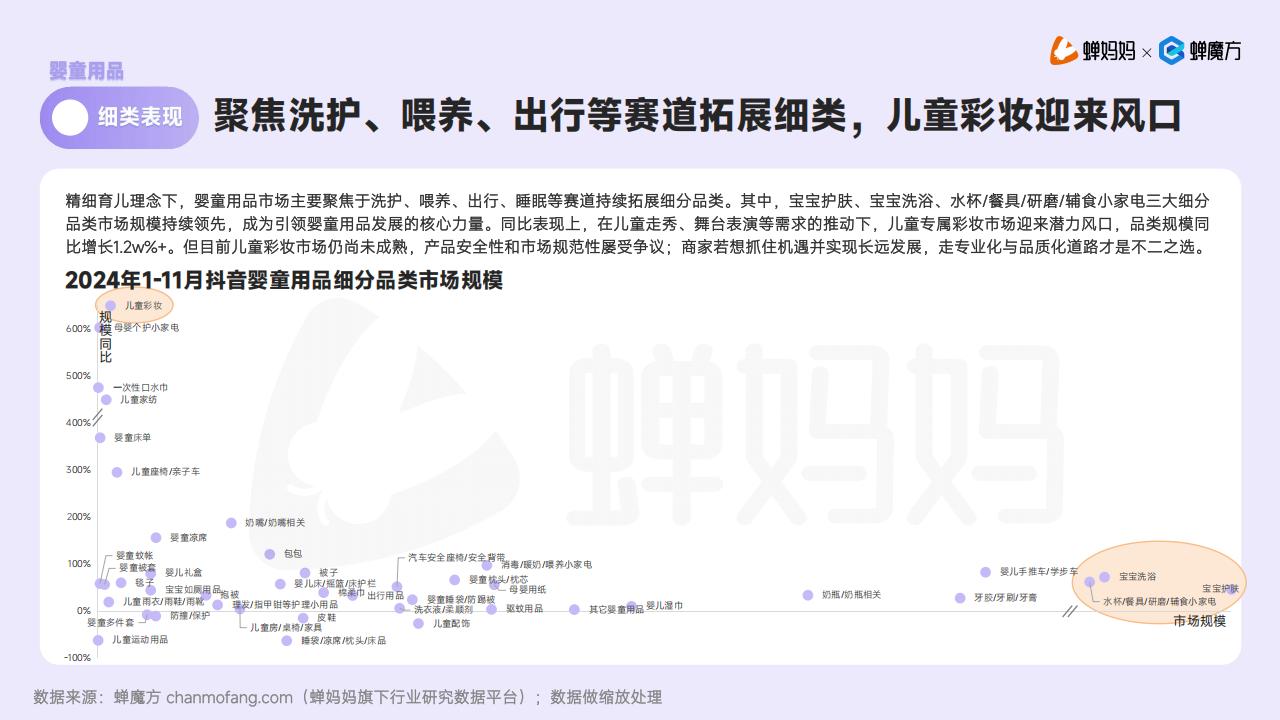Click the 儿童家纺 data label
The image size is (1280, 720).
tap(138, 399)
